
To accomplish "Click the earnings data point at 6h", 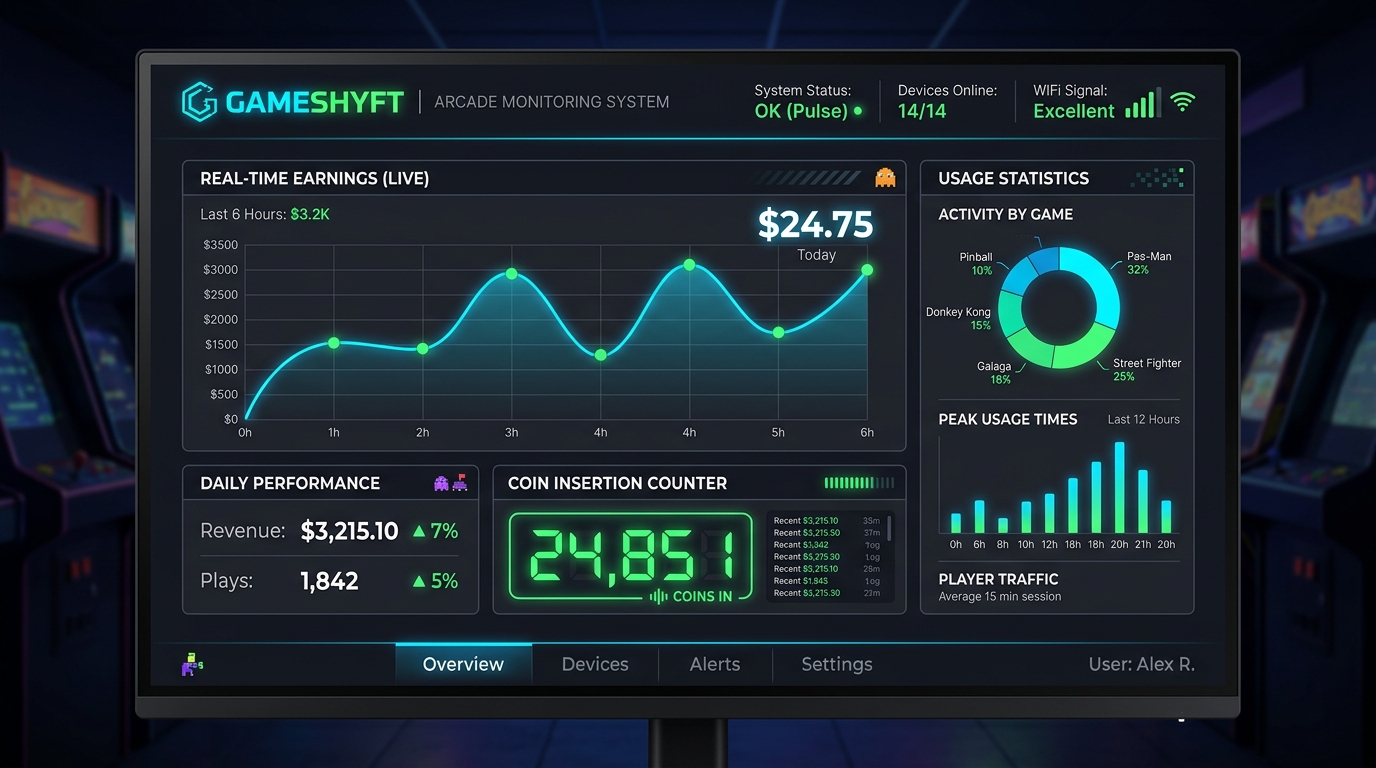I will 867,270.
